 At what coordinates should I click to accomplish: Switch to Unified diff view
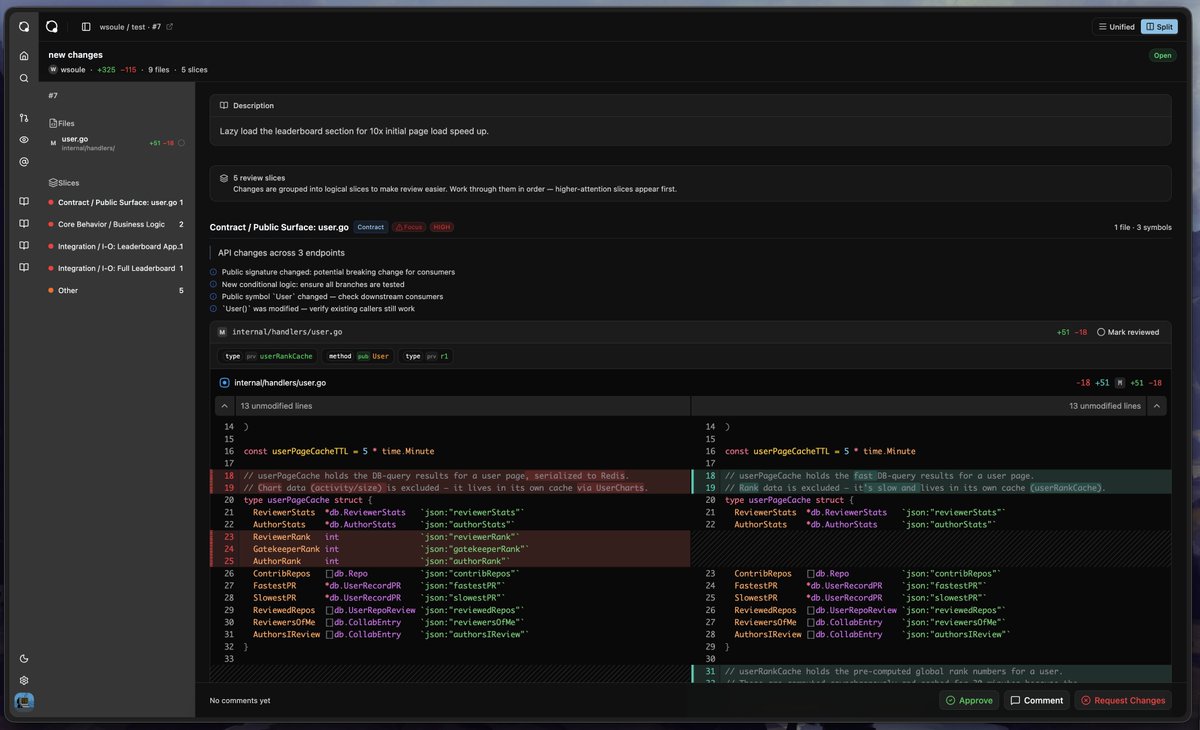[1116, 27]
